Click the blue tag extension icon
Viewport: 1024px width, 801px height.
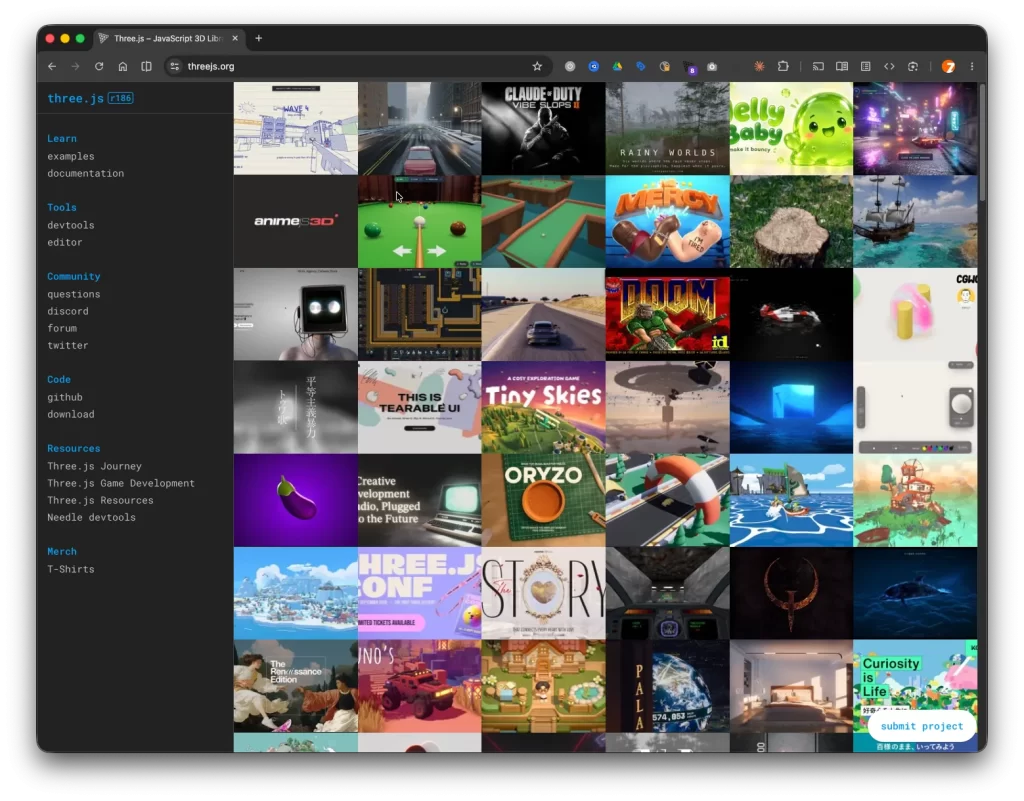pos(641,66)
